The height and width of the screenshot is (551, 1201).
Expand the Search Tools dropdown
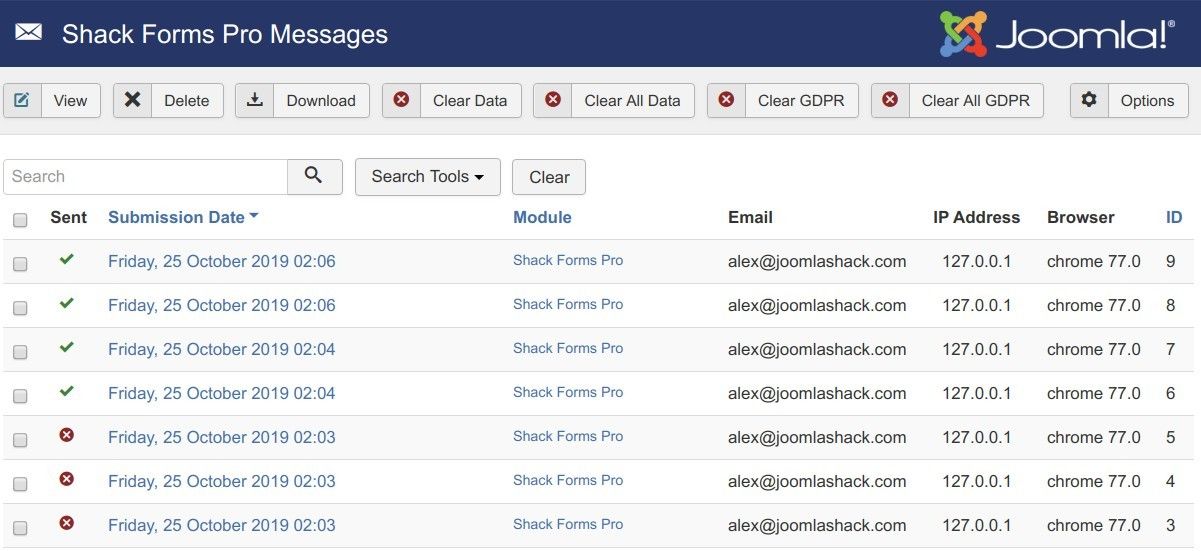[428, 177]
